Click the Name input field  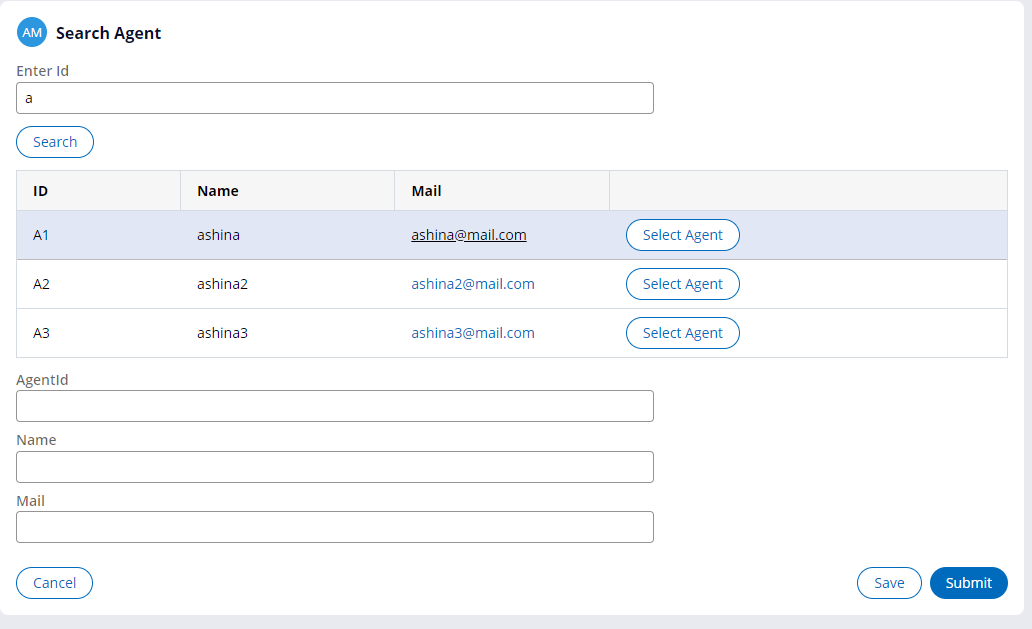click(334, 466)
